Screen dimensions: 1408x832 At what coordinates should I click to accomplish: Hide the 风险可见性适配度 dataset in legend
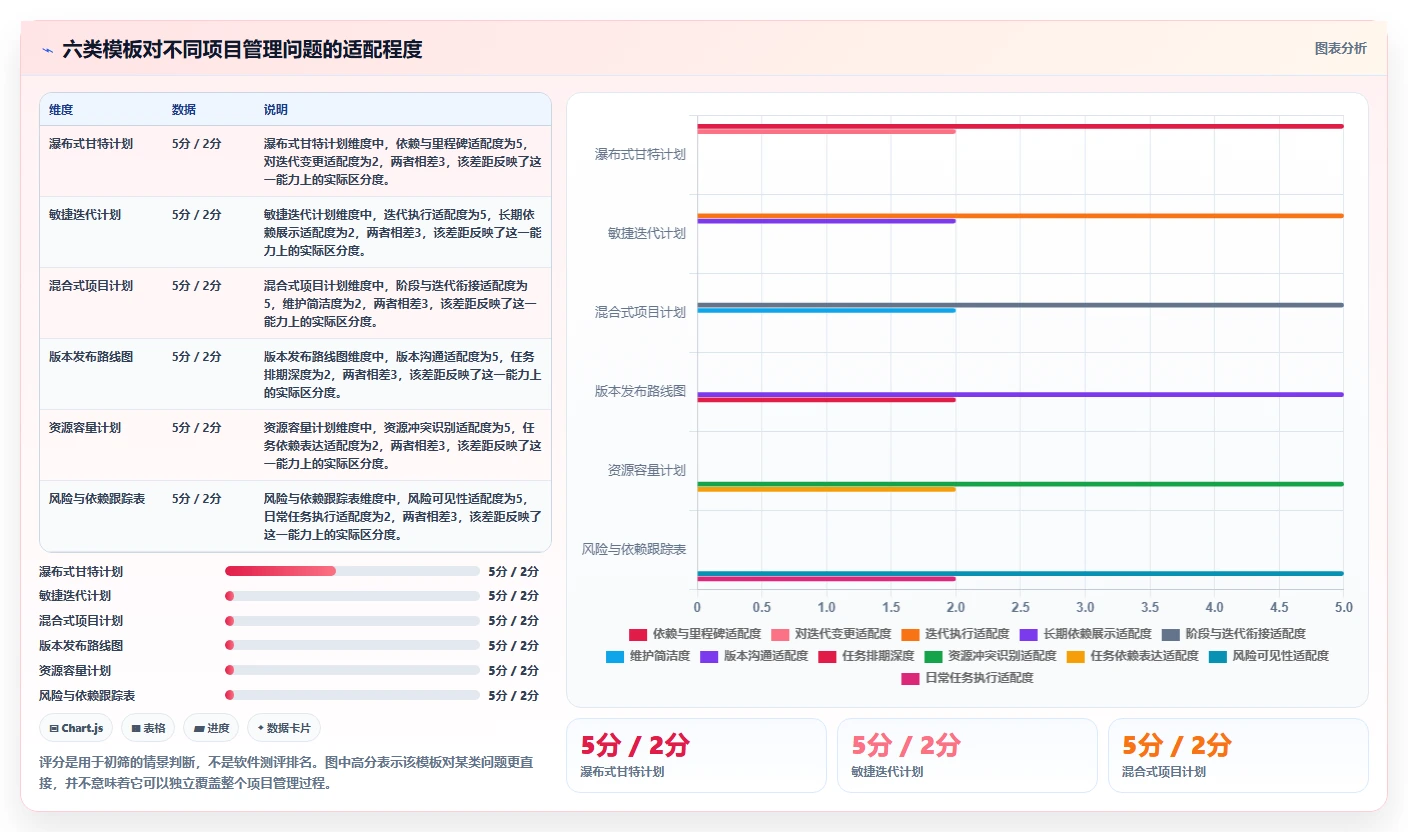pos(1268,656)
